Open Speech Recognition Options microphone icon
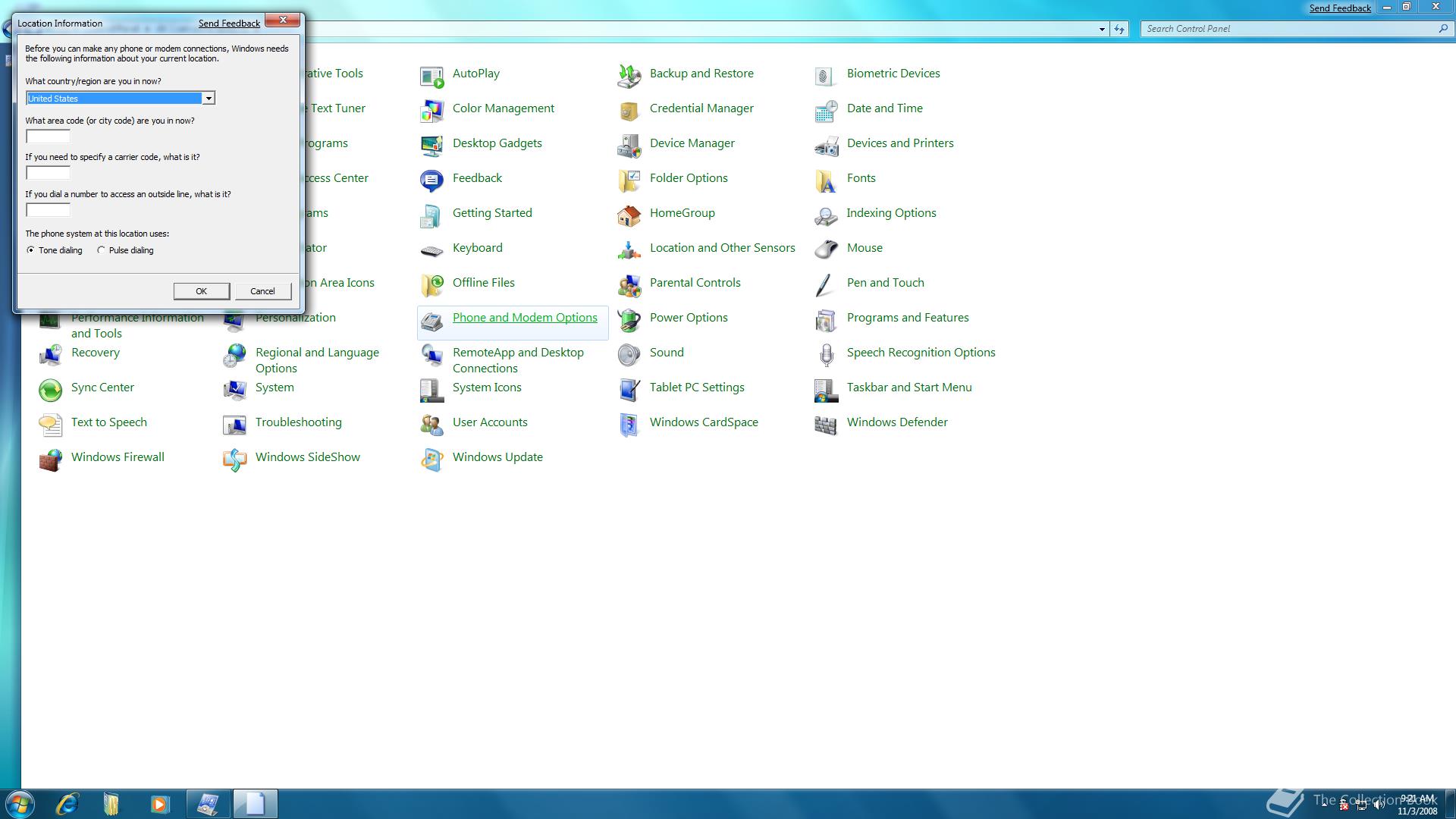The image size is (1456, 819). (826, 355)
